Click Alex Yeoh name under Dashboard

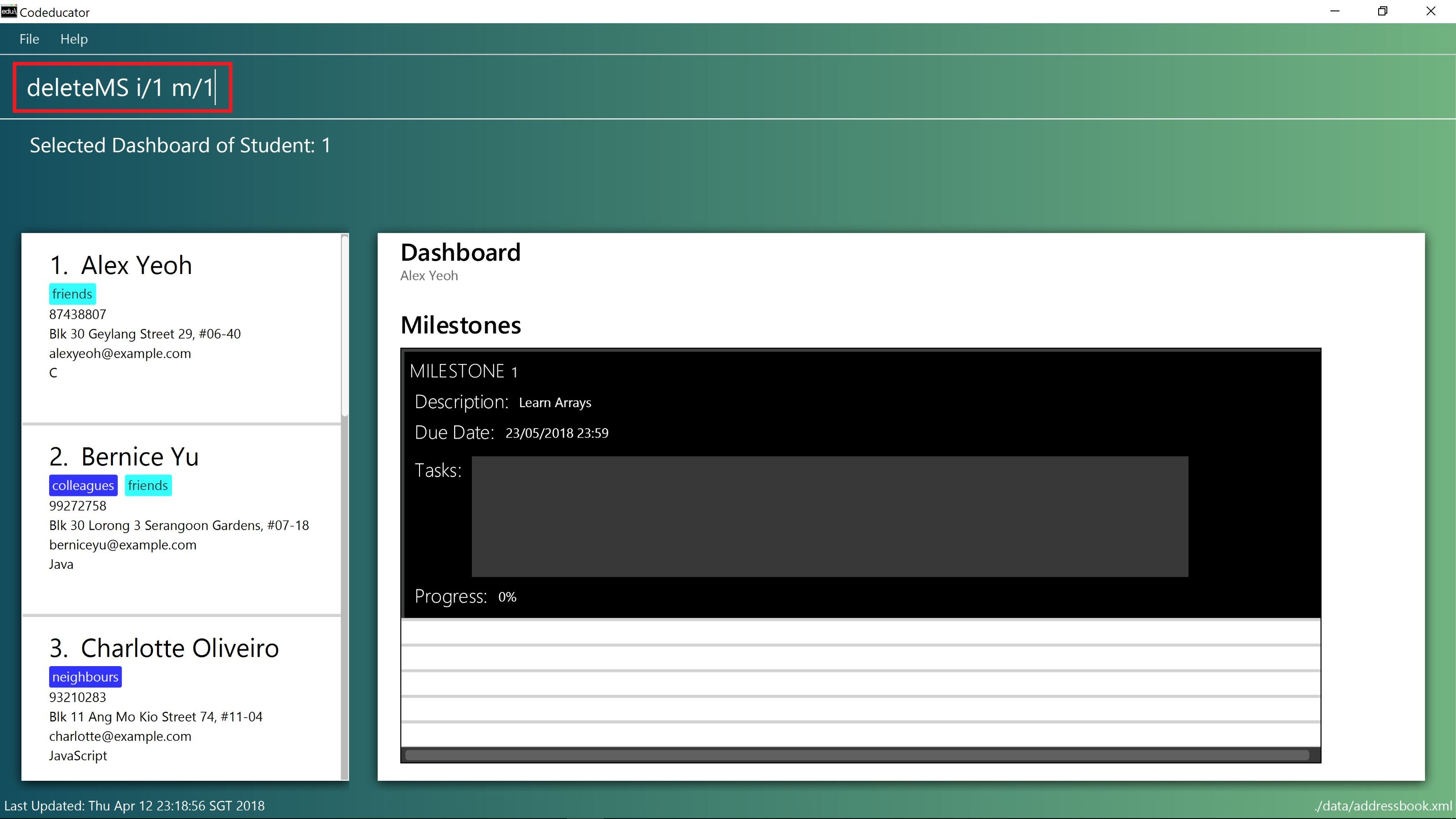[x=429, y=276]
